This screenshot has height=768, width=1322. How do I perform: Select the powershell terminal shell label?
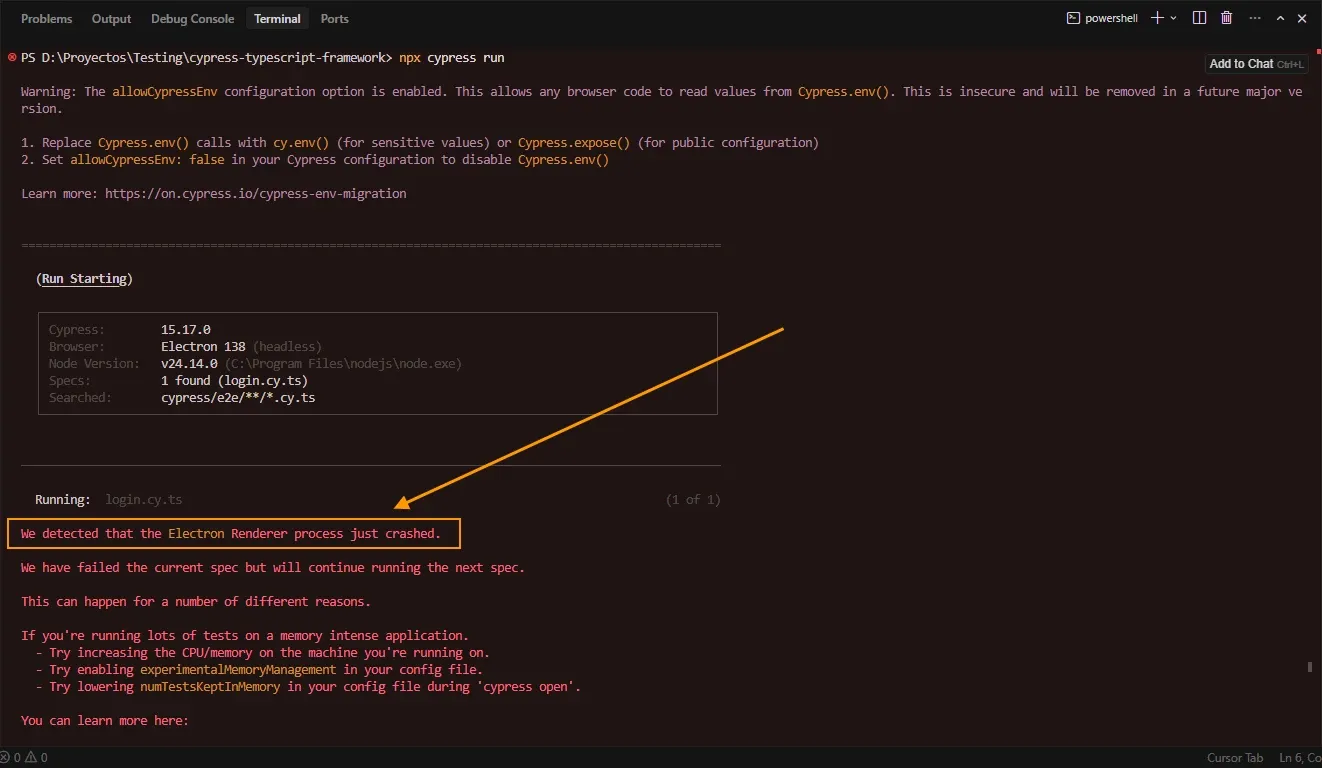point(1102,18)
